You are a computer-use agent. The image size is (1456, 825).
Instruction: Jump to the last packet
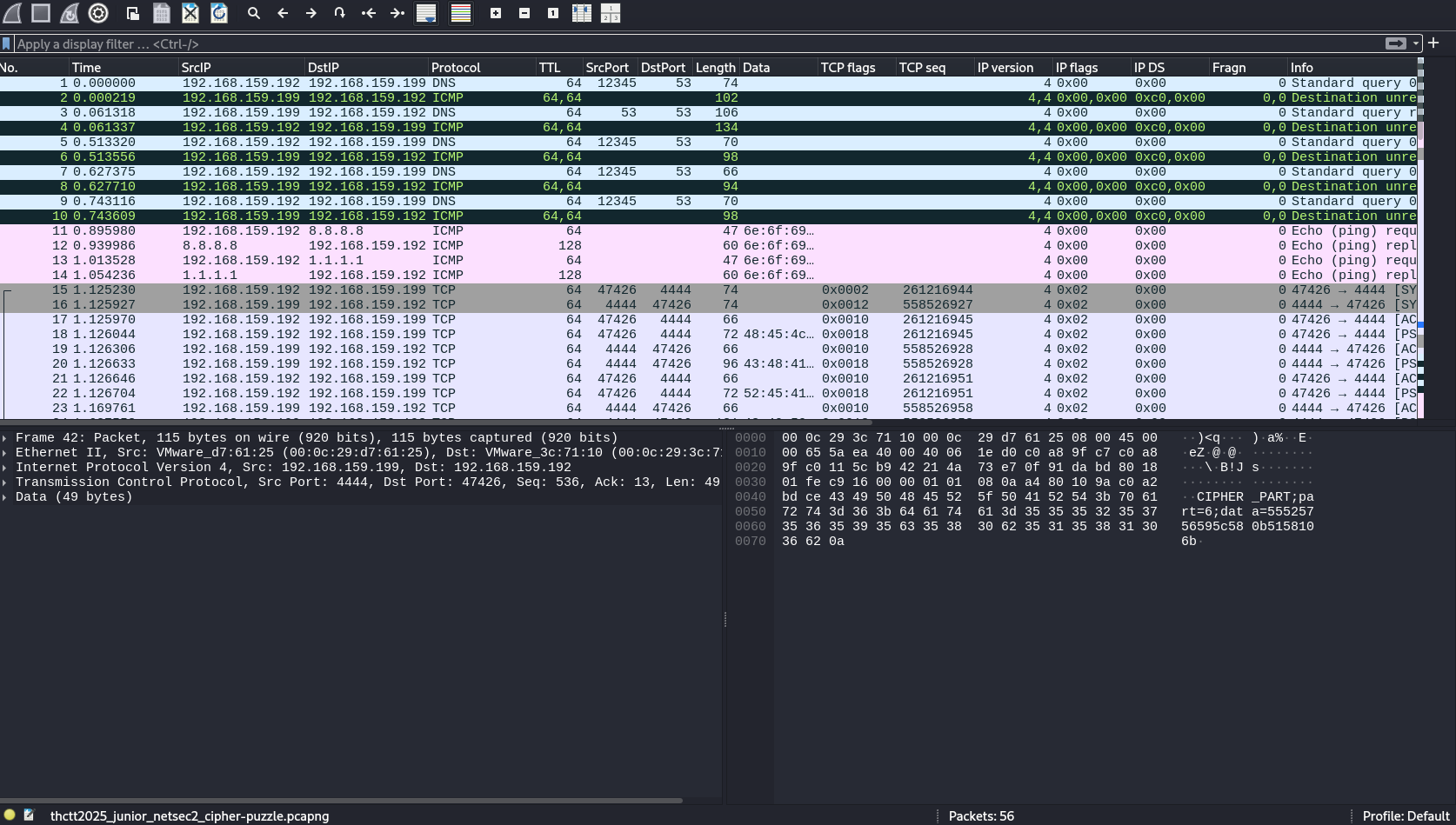click(397, 13)
